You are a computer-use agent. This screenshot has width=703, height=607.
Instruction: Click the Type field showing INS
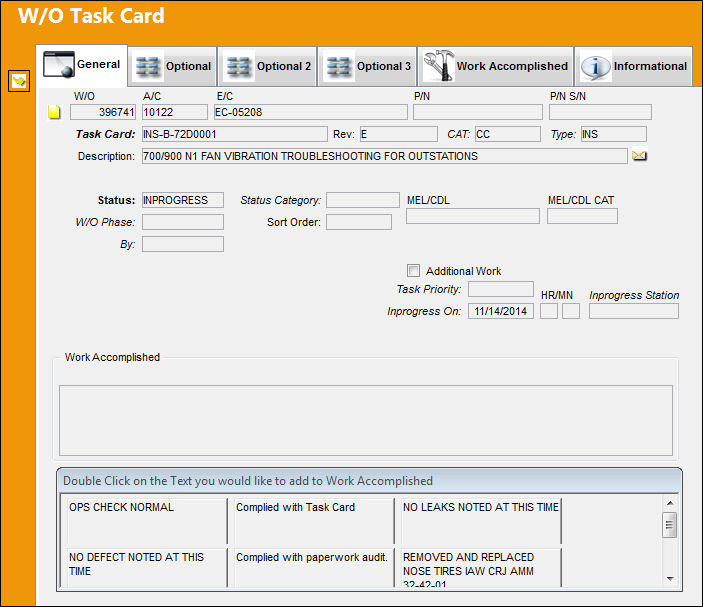pos(614,134)
